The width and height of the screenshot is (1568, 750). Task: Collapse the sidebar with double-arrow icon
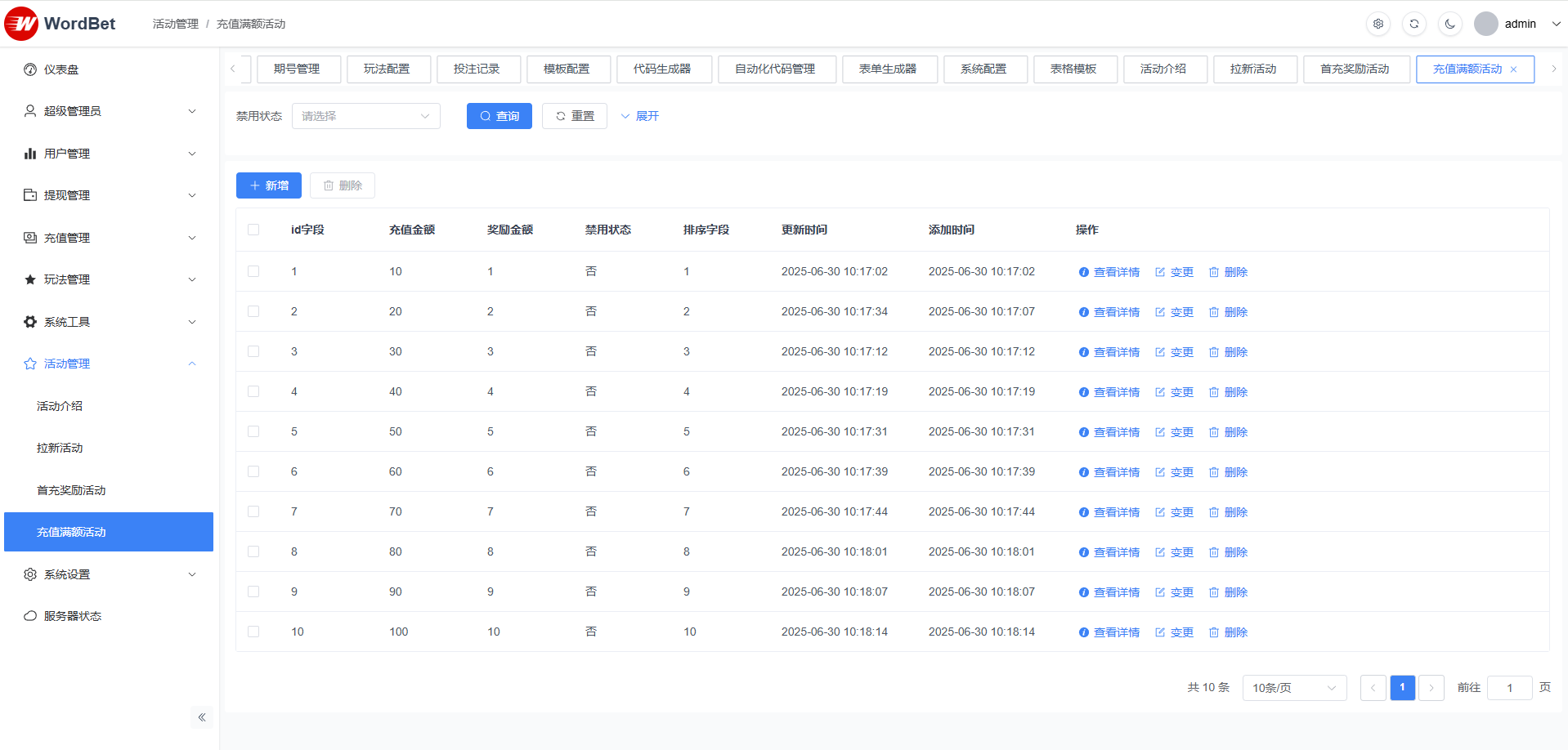201,717
